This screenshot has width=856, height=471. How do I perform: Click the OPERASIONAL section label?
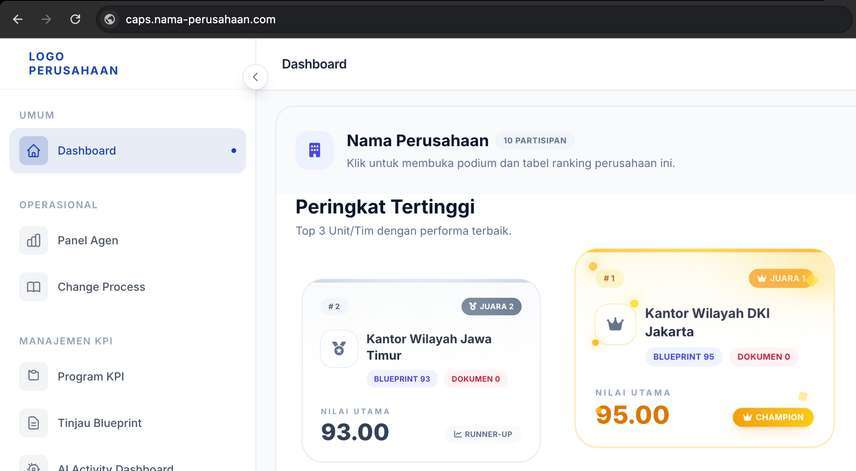click(58, 205)
